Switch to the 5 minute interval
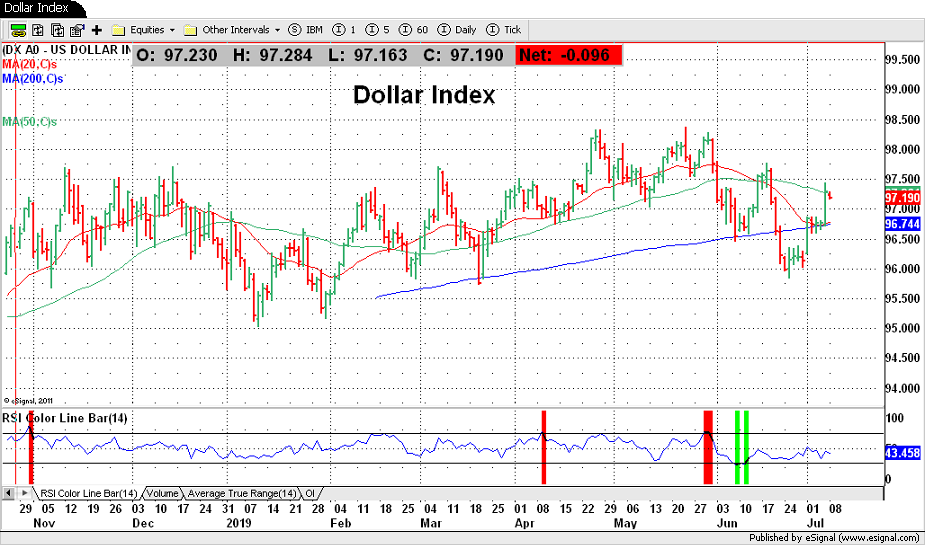Screen dimensions: 925x545 (378, 29)
